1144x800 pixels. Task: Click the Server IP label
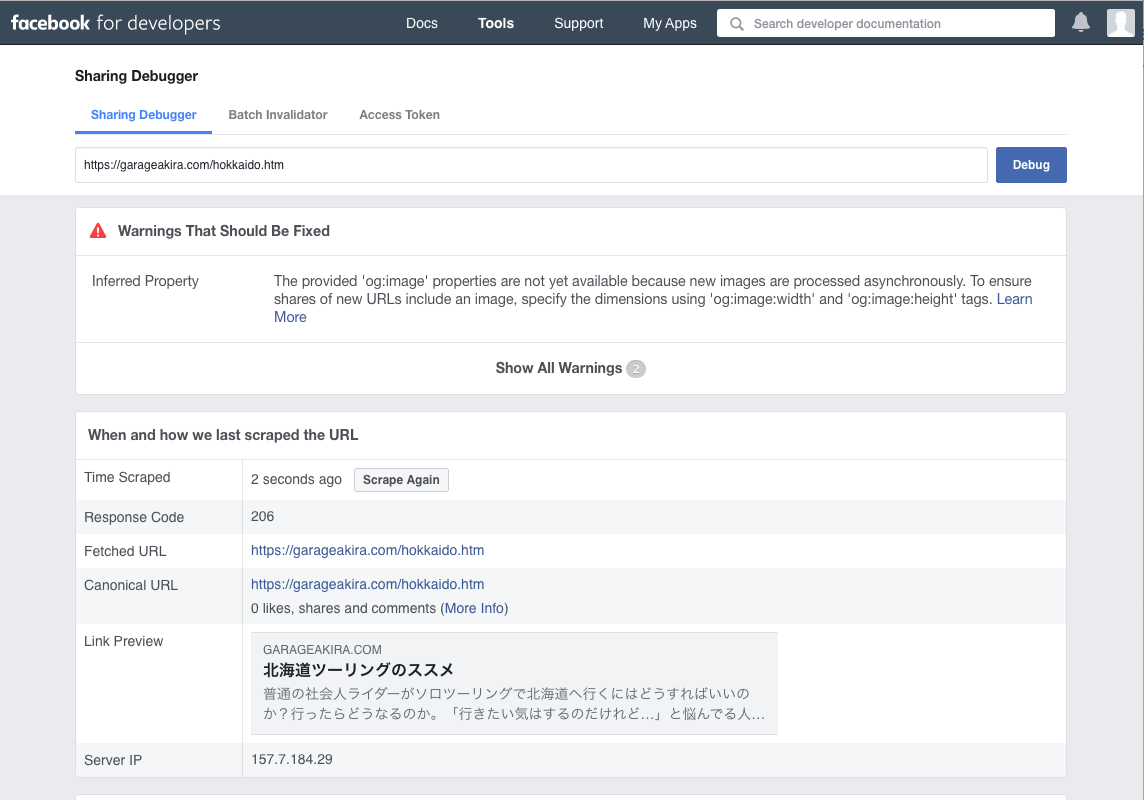(113, 760)
